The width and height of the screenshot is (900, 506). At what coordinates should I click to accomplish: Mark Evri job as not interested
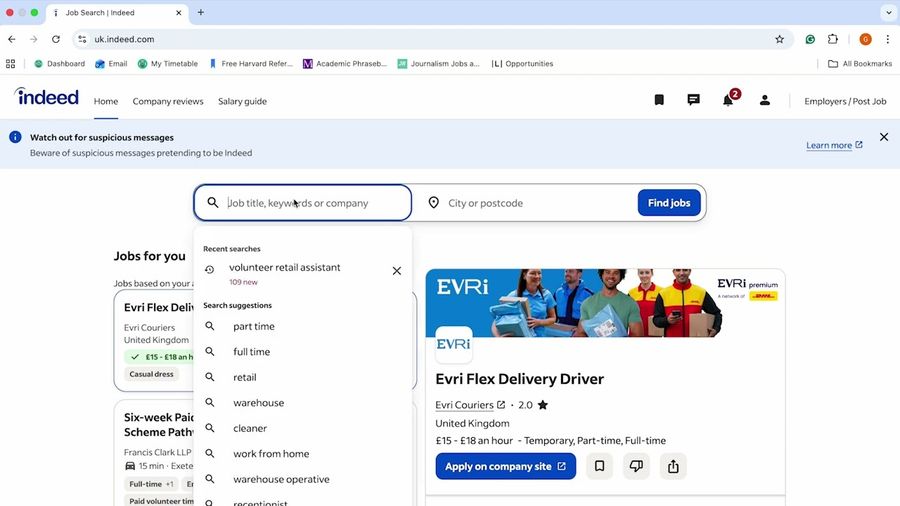pos(636,466)
